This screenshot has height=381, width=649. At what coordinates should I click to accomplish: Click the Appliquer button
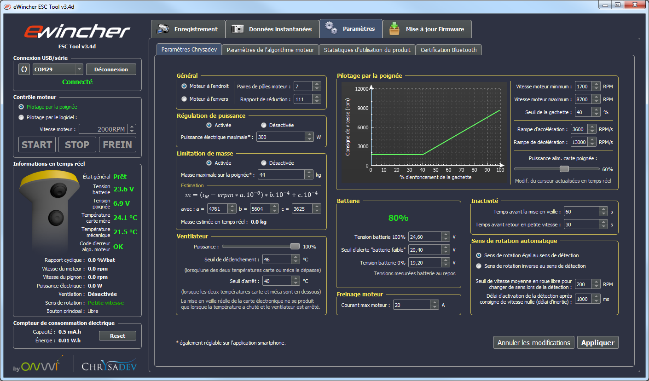pos(597,343)
